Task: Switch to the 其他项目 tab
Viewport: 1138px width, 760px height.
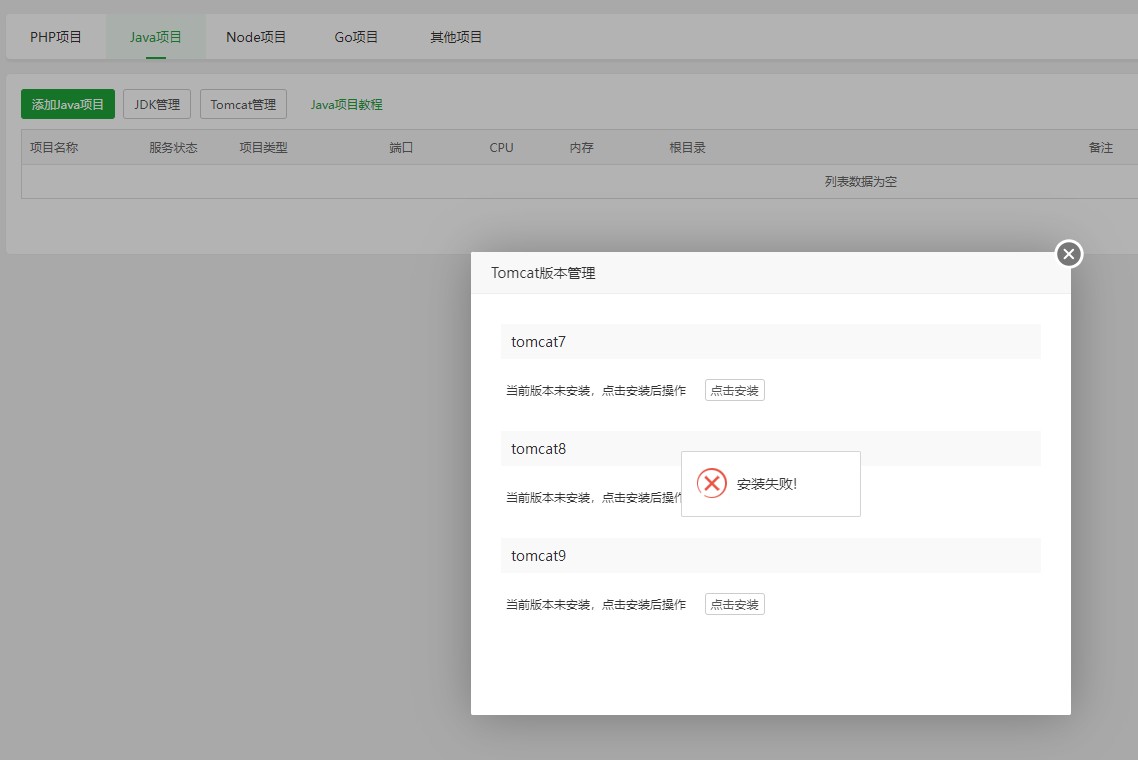Action: (x=456, y=37)
